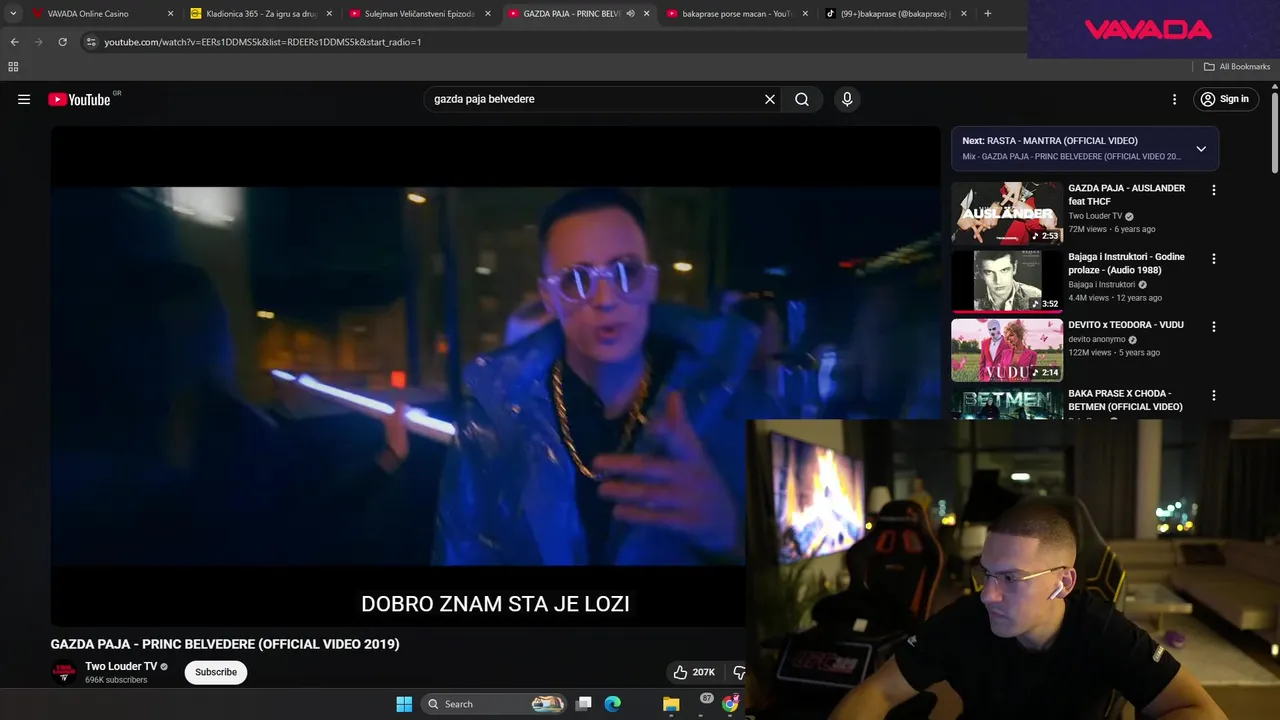
Task: Go back with the browser back arrow
Action: pyautogui.click(x=14, y=42)
